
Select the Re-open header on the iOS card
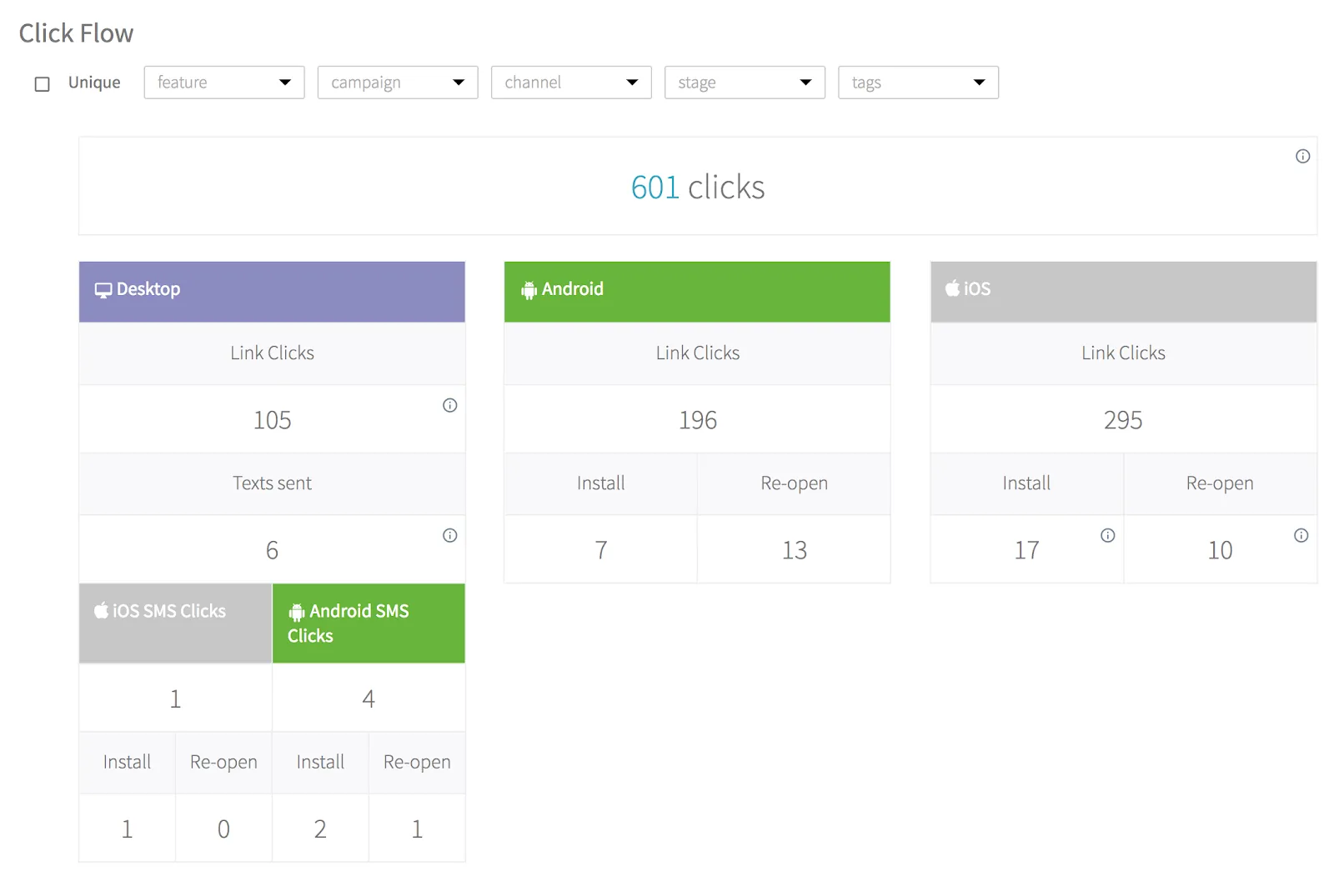1220,483
